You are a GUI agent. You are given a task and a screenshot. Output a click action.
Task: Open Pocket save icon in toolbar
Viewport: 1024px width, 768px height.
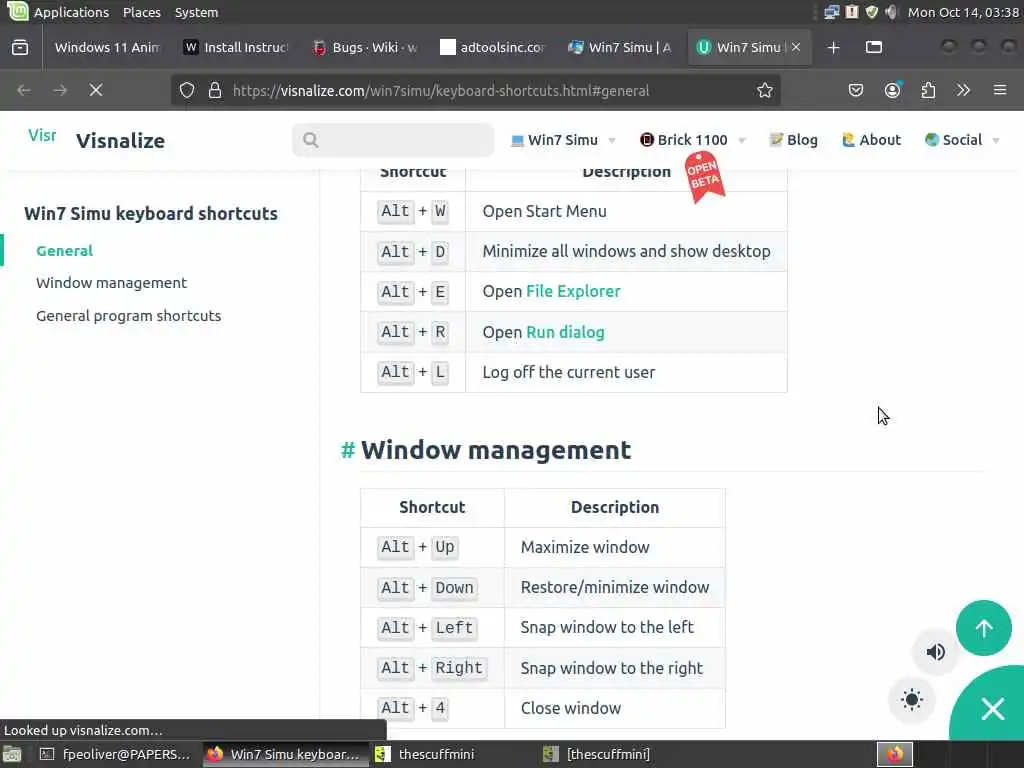coord(856,90)
